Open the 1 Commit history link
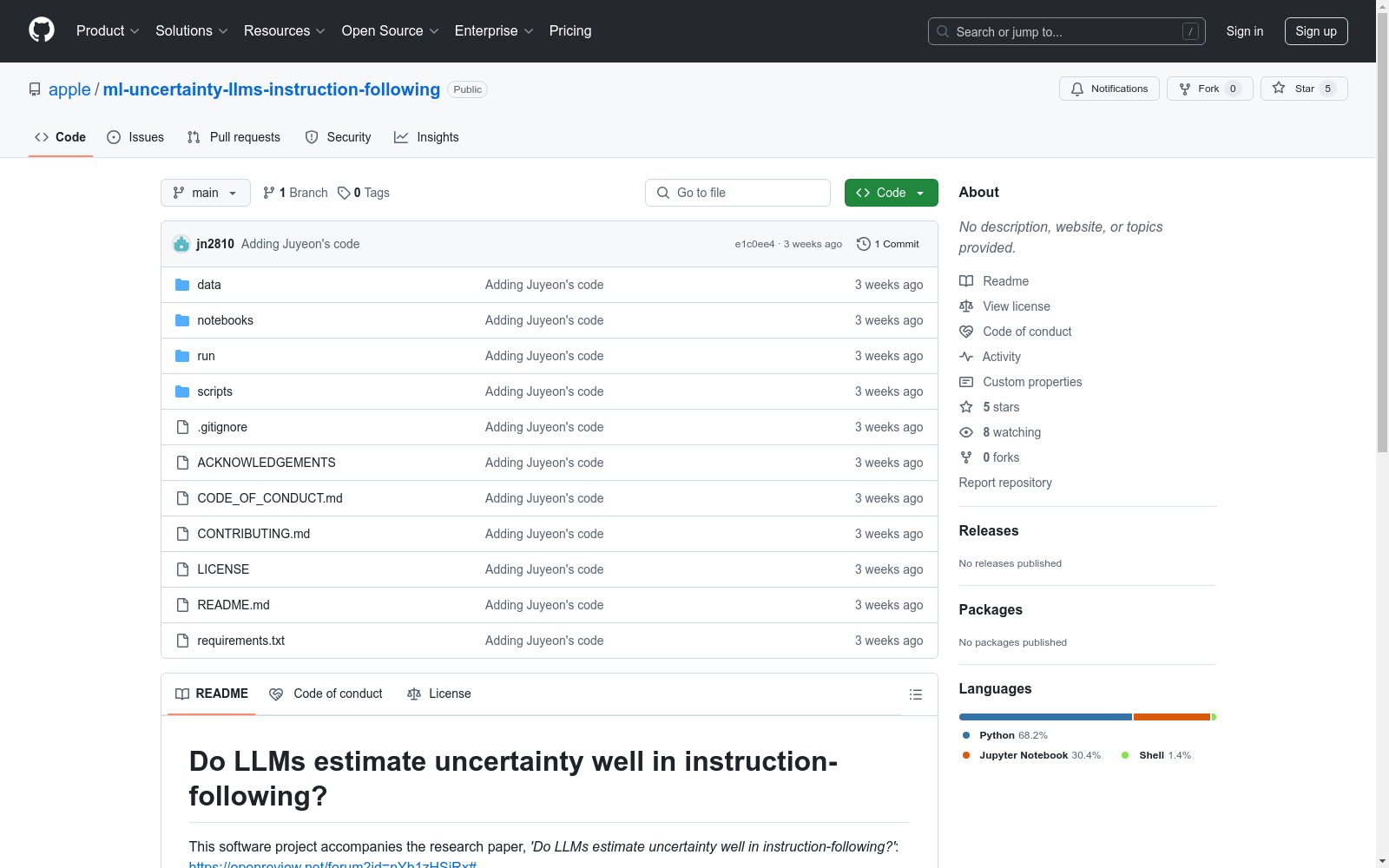The height and width of the screenshot is (868, 1389). [888, 244]
